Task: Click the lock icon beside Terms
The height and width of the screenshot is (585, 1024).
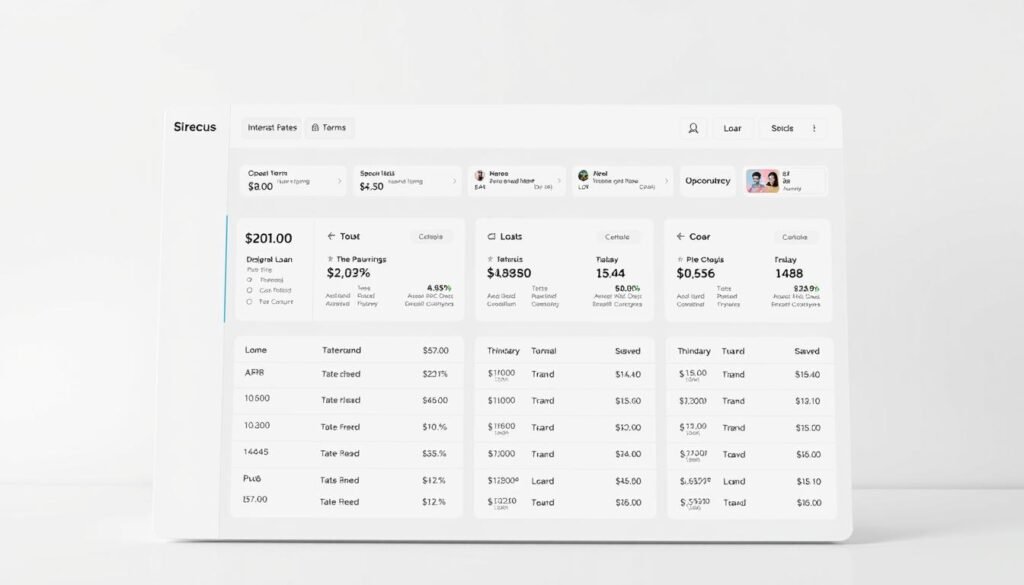Action: pyautogui.click(x=315, y=128)
